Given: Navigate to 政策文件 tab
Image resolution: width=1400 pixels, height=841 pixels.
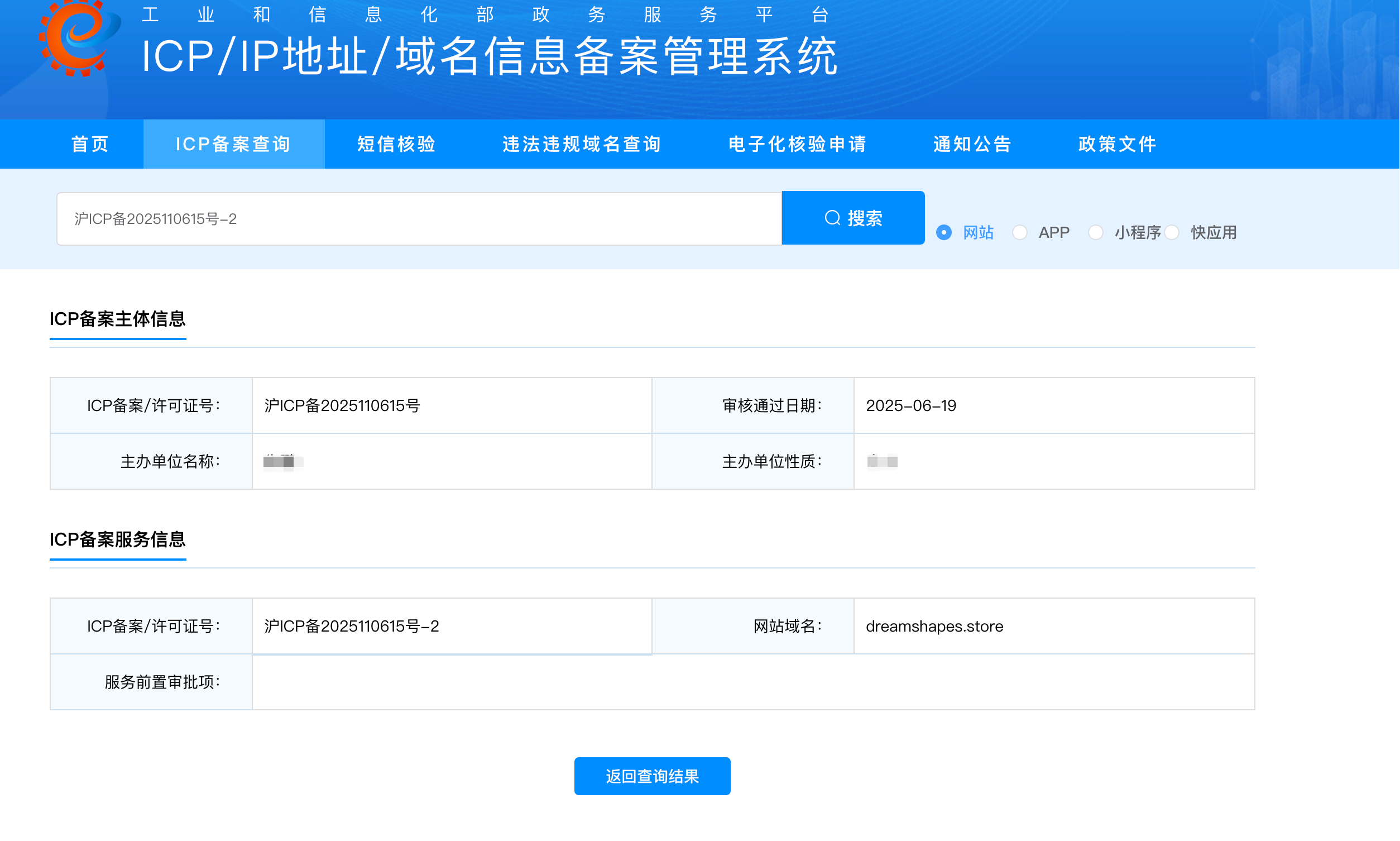Looking at the screenshot, I should click(x=1118, y=144).
